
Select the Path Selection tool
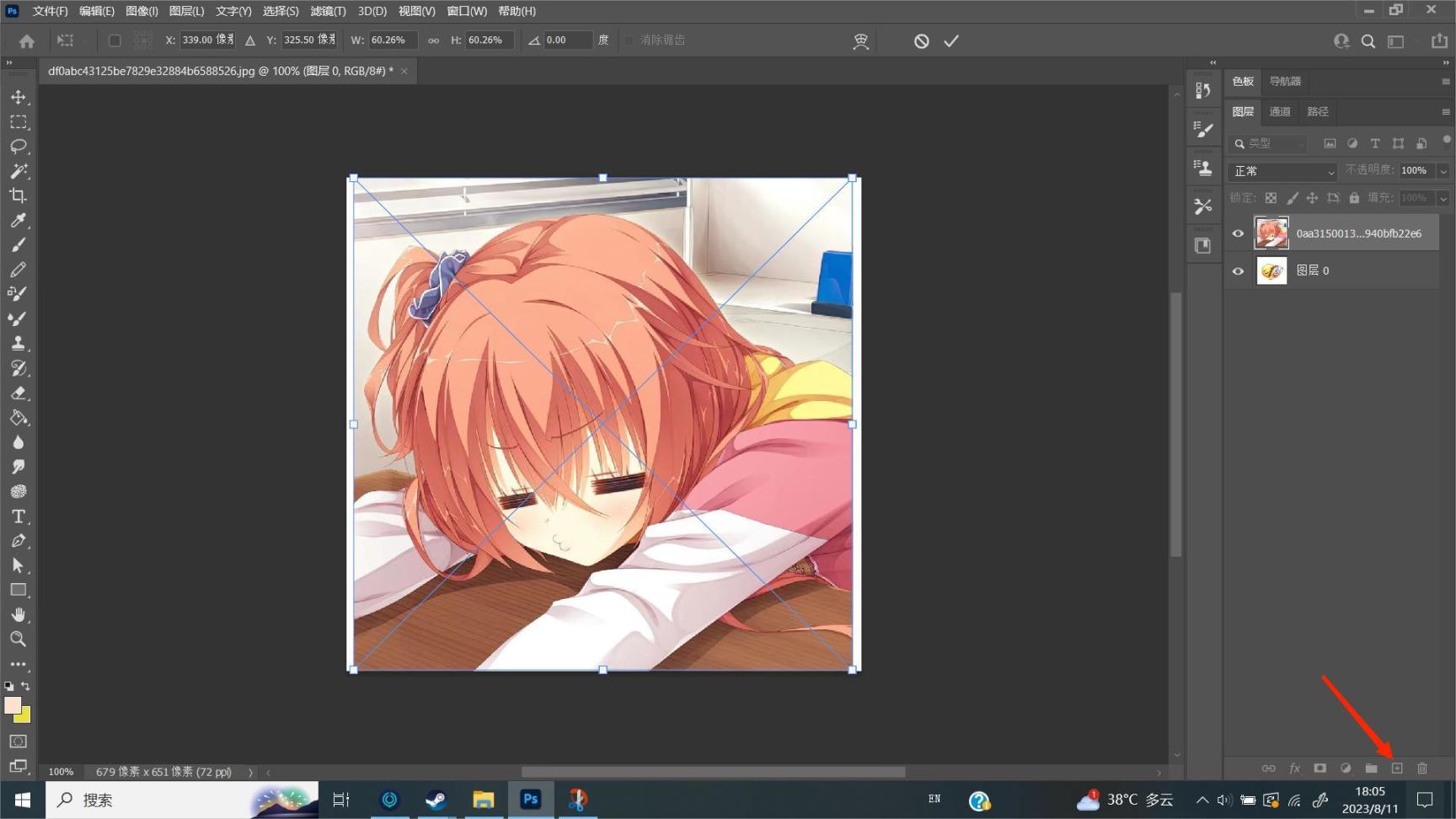[19, 565]
